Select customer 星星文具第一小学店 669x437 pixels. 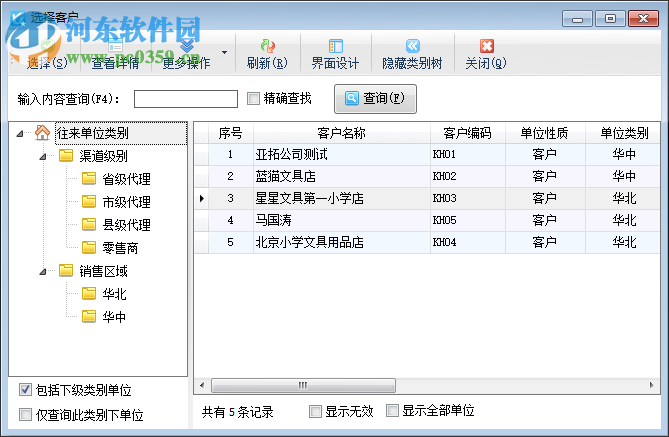309,198
